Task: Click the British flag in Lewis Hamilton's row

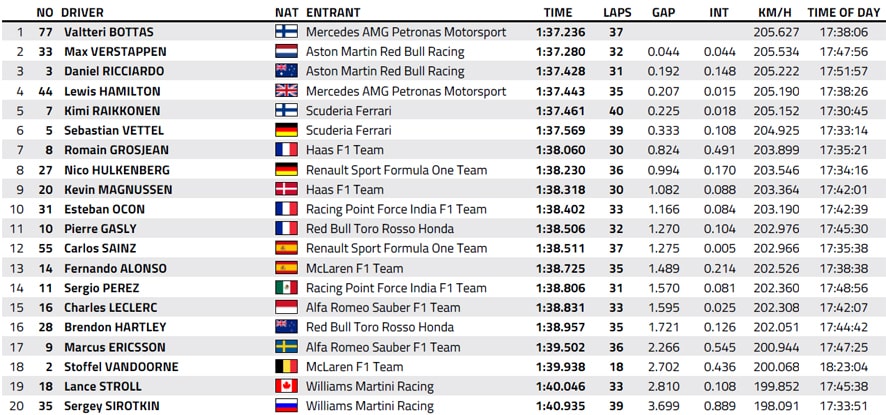Action: coord(286,91)
